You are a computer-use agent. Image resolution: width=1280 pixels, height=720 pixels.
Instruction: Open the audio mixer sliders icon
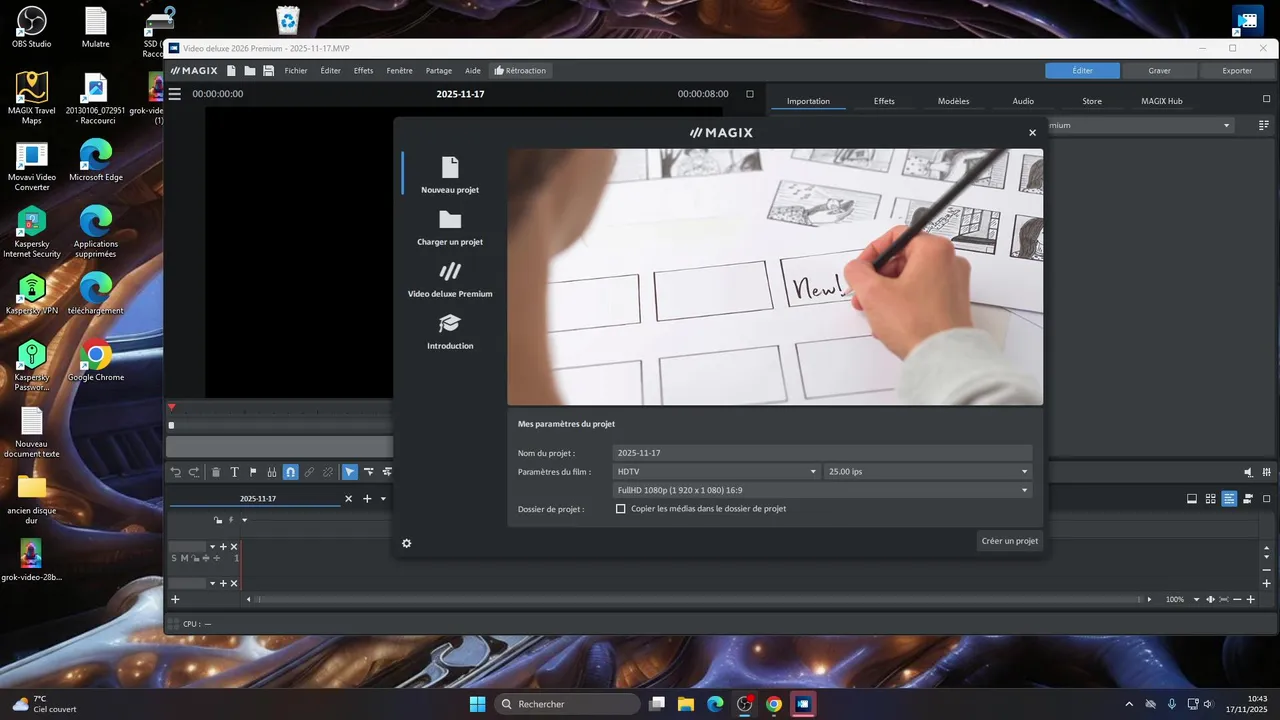click(x=1267, y=472)
